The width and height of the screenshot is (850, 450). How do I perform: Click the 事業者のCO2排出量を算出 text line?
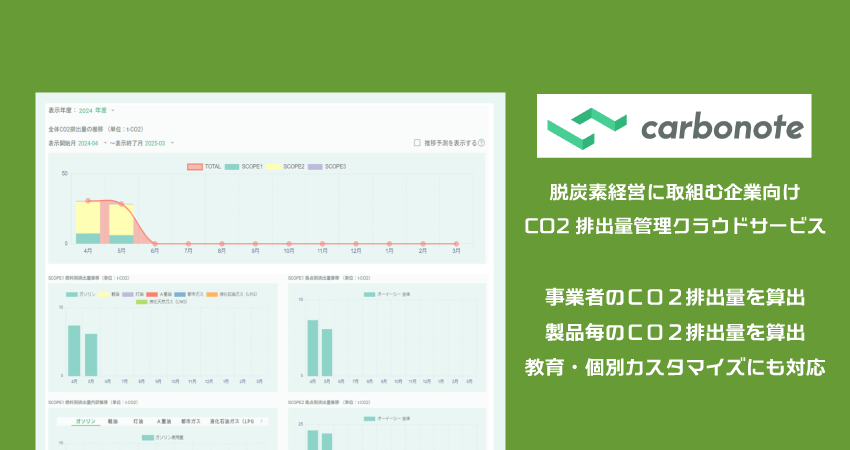(x=675, y=298)
